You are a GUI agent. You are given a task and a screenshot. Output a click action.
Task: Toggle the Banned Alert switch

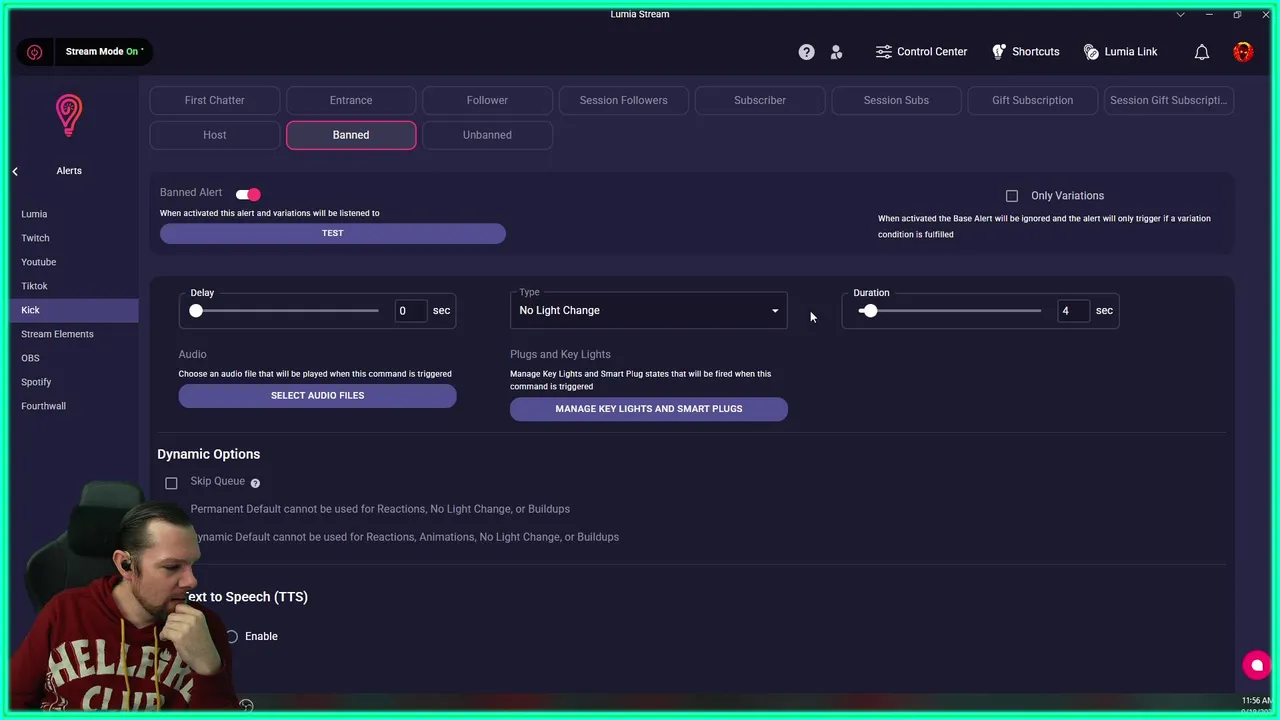[x=248, y=195]
